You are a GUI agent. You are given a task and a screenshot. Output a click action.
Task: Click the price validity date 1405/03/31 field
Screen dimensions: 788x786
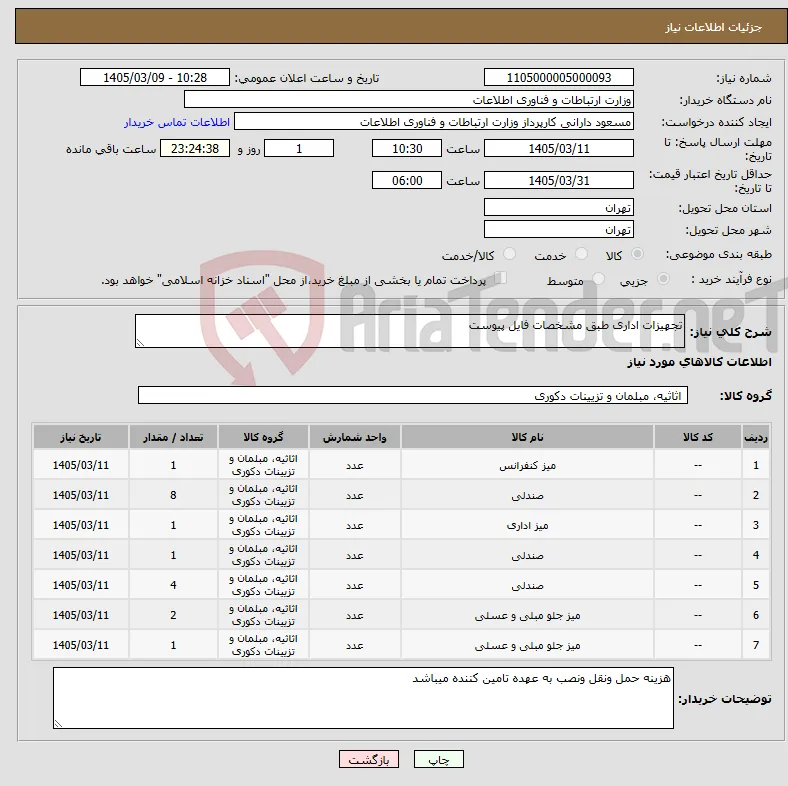tap(559, 180)
